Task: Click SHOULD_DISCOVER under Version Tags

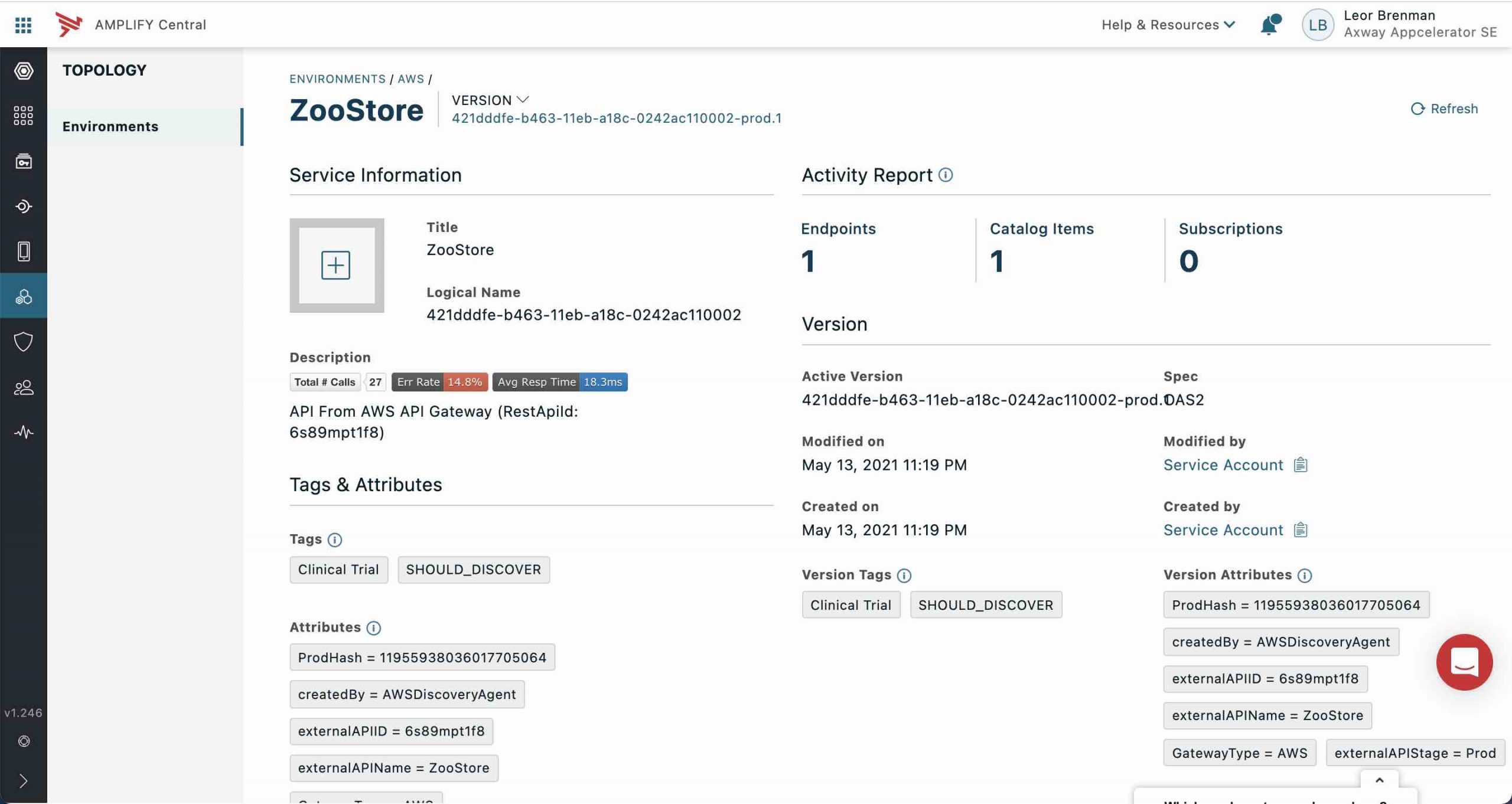Action: [x=986, y=605]
